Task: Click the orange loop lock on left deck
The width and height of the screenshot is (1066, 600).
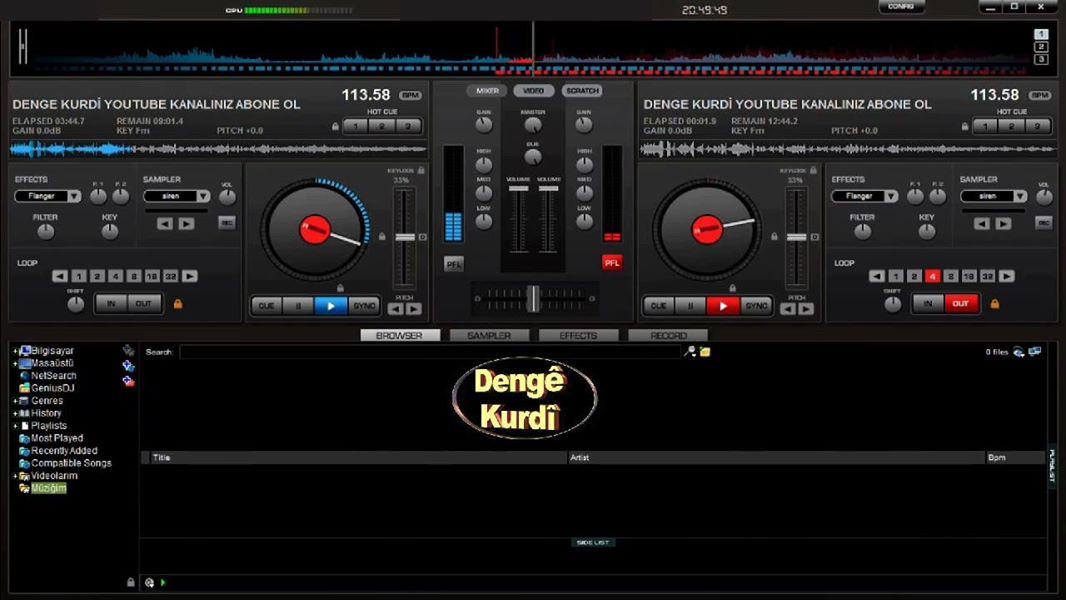Action: click(178, 304)
